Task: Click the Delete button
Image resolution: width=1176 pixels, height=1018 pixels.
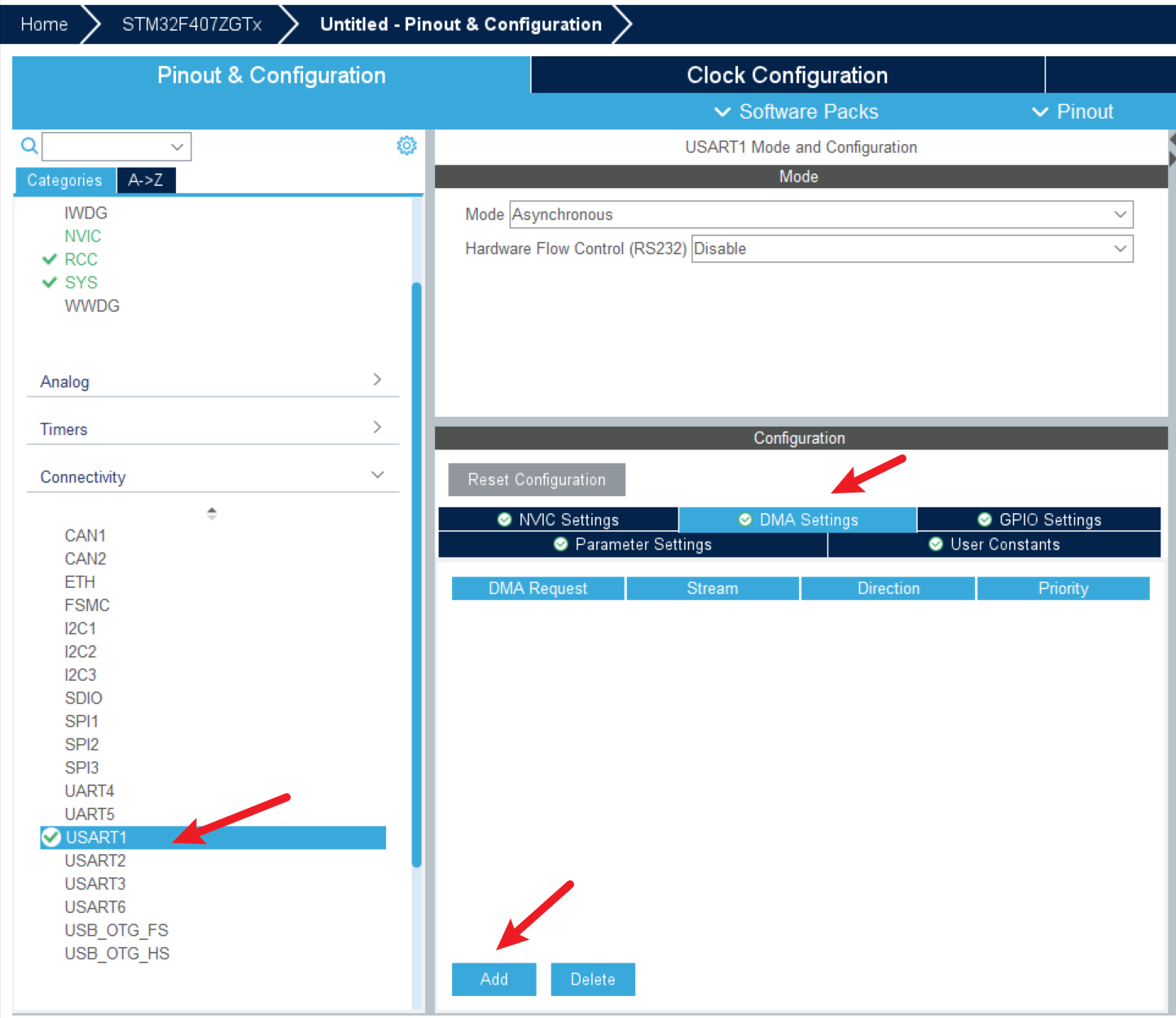Action: click(593, 979)
